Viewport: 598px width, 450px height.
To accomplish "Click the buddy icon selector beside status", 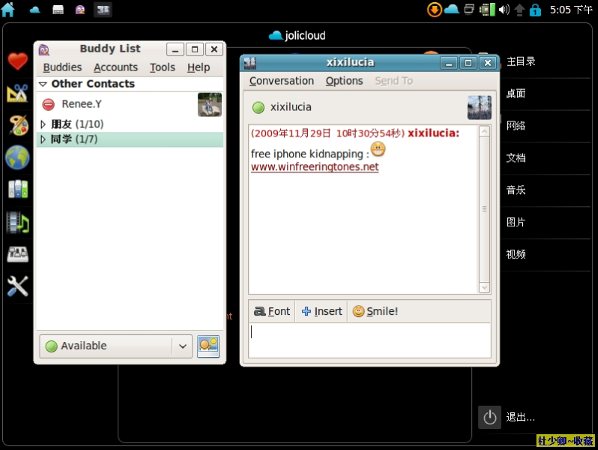I will (208, 346).
